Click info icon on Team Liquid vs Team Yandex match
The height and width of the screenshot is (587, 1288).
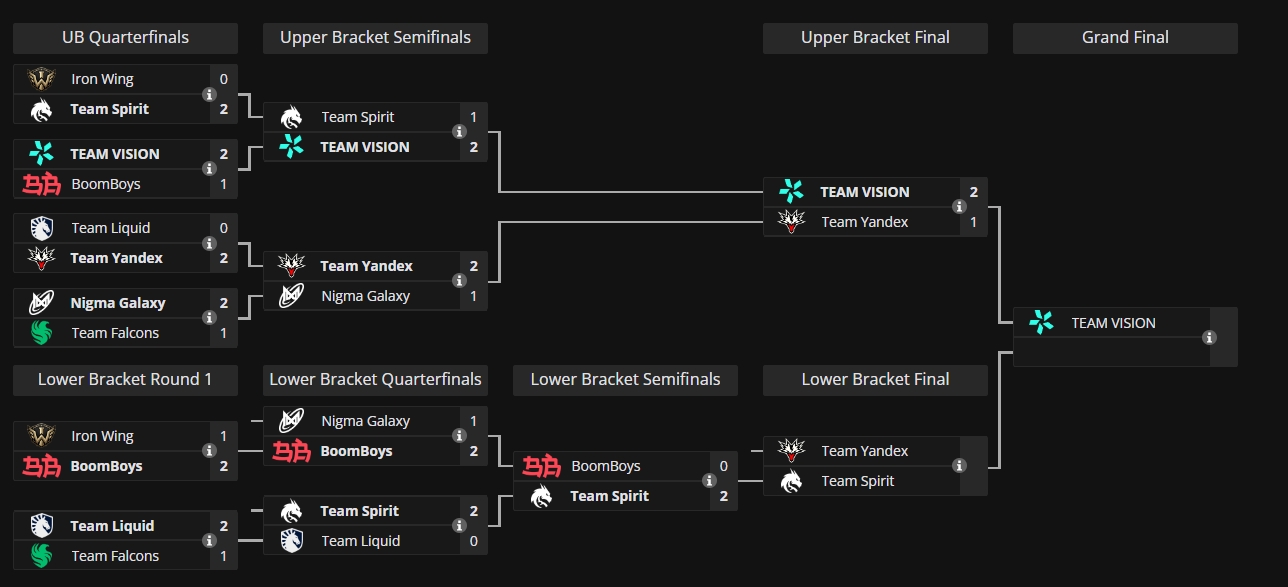(209, 243)
